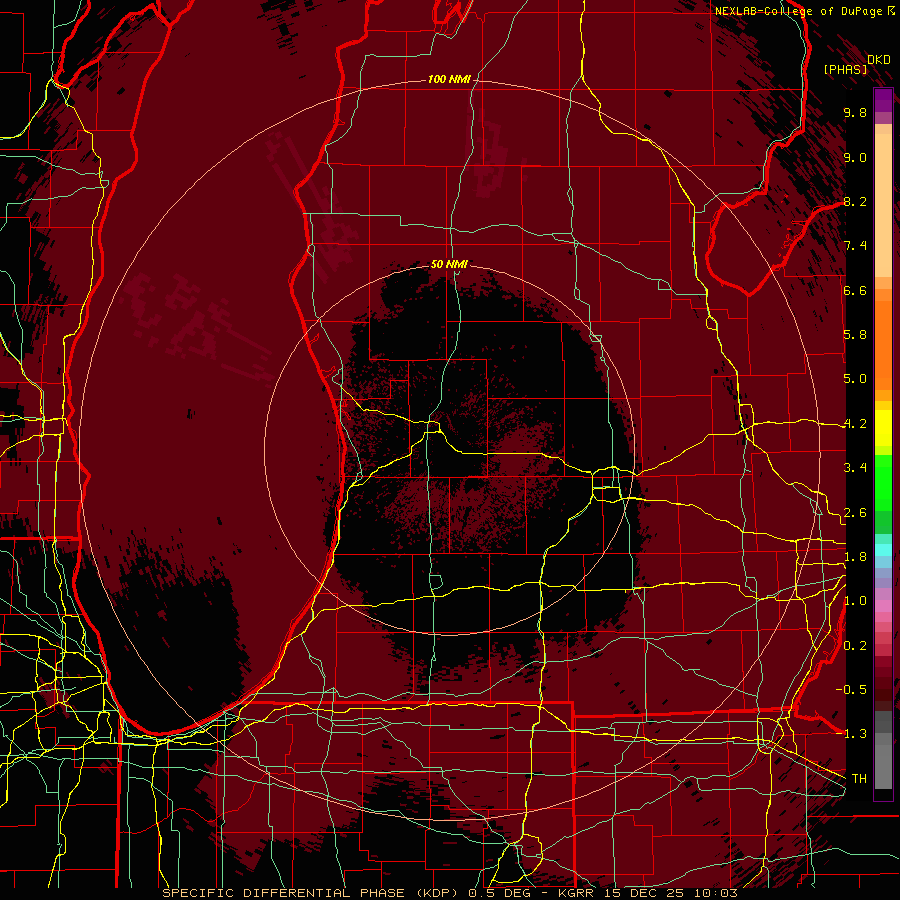Image resolution: width=900 pixels, height=900 pixels.
Task: Pick the orange segment of the color bar
Action: coord(883,346)
